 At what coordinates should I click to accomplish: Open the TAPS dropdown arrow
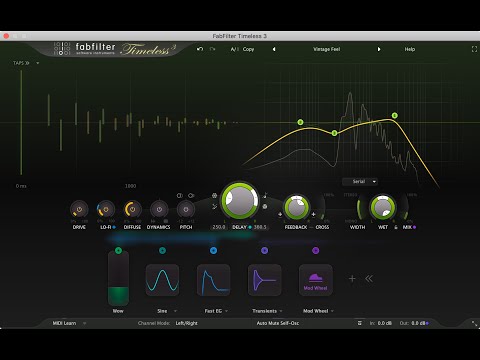[x=38, y=63]
